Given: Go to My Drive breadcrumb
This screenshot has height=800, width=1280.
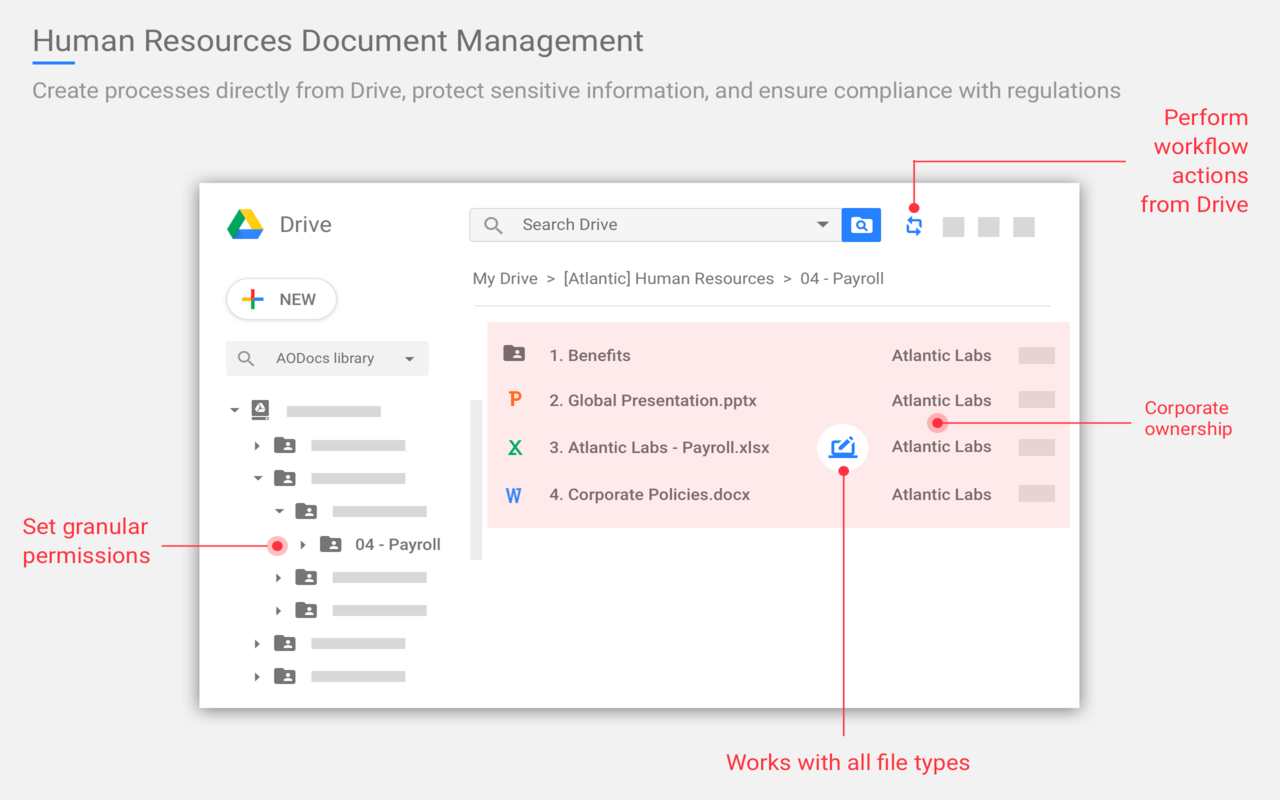Looking at the screenshot, I should pyautogui.click(x=505, y=279).
